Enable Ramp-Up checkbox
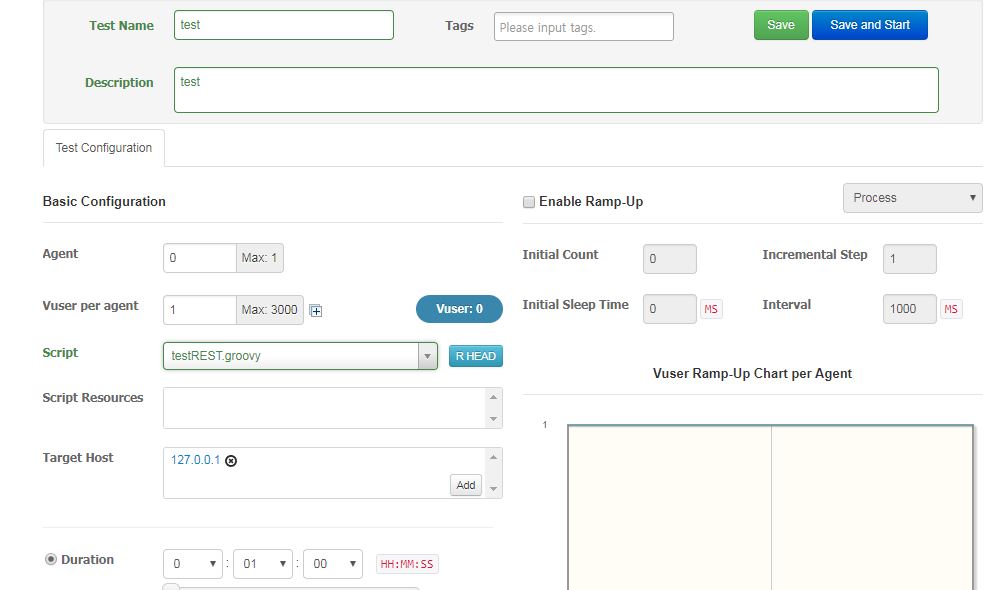 coord(529,202)
